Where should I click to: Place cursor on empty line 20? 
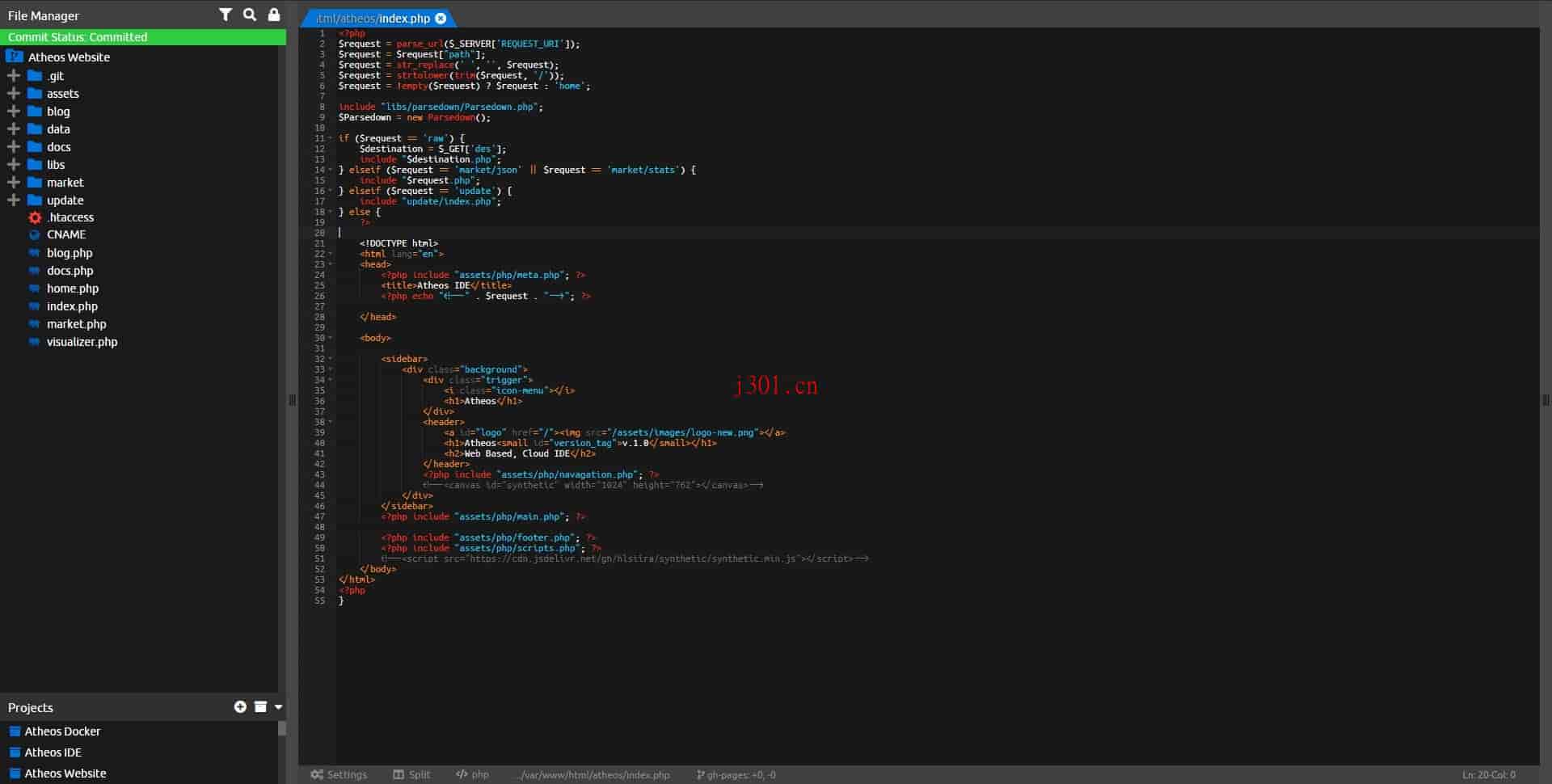938,233
